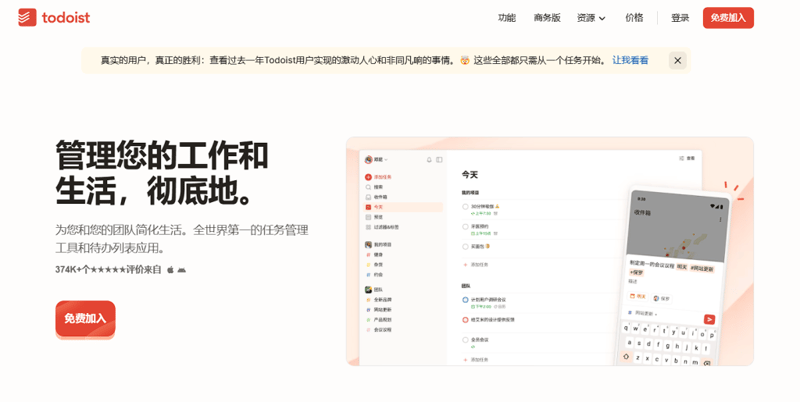Click the Apple App Store icon
The image size is (800, 402).
(170, 270)
